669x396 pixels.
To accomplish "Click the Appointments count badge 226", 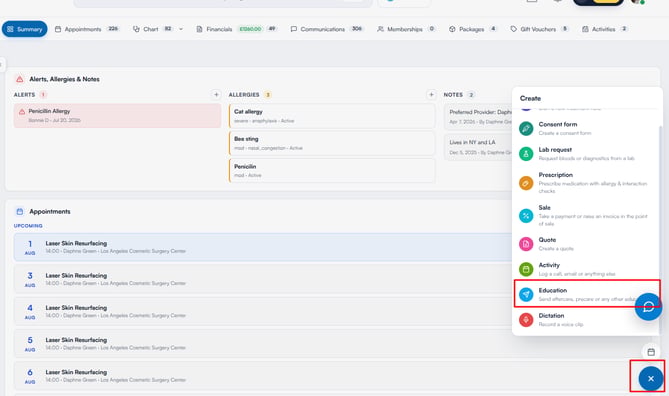I will (x=113, y=29).
